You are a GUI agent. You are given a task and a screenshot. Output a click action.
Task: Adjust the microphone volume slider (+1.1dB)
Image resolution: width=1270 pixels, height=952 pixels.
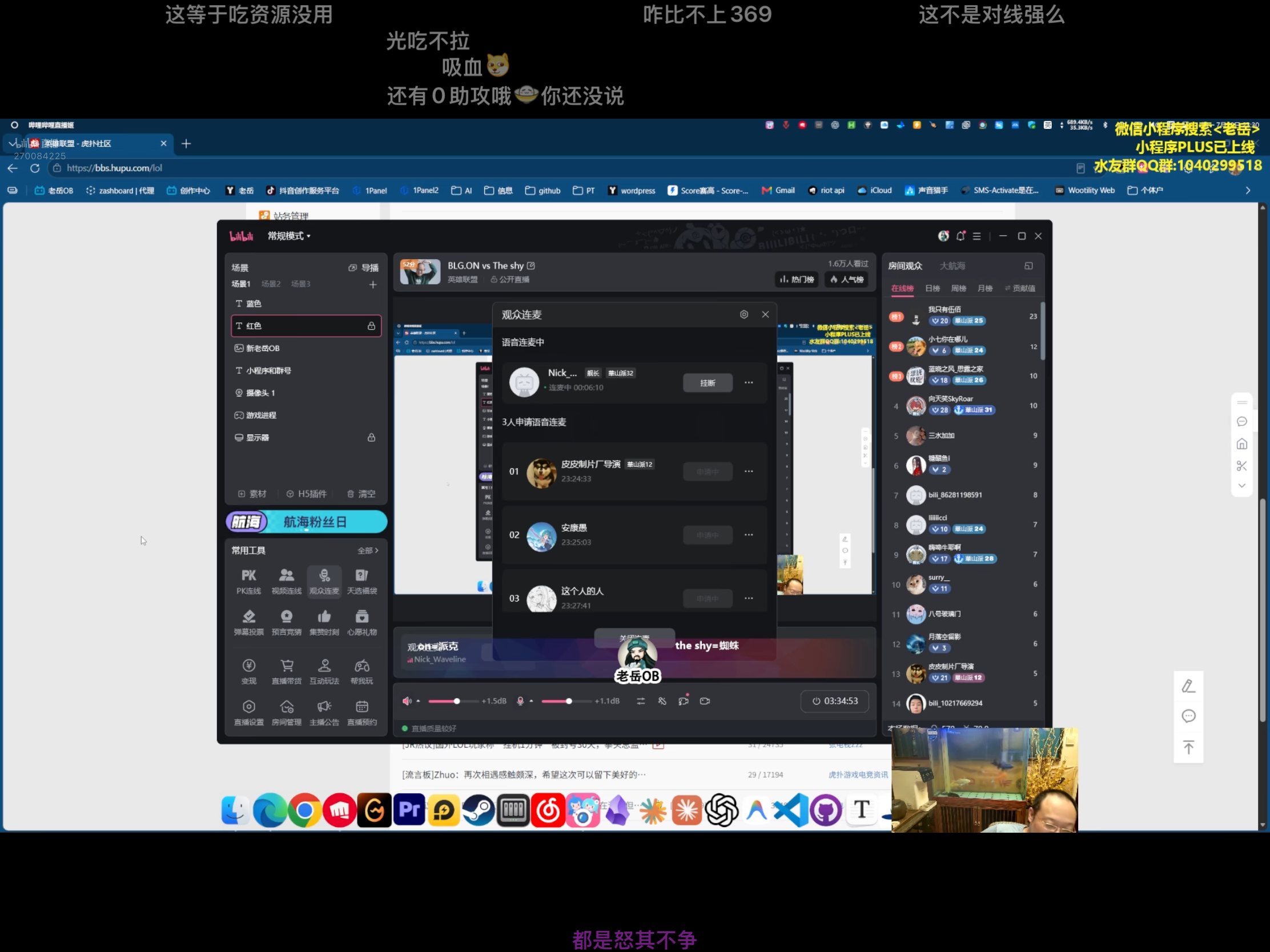tap(566, 701)
